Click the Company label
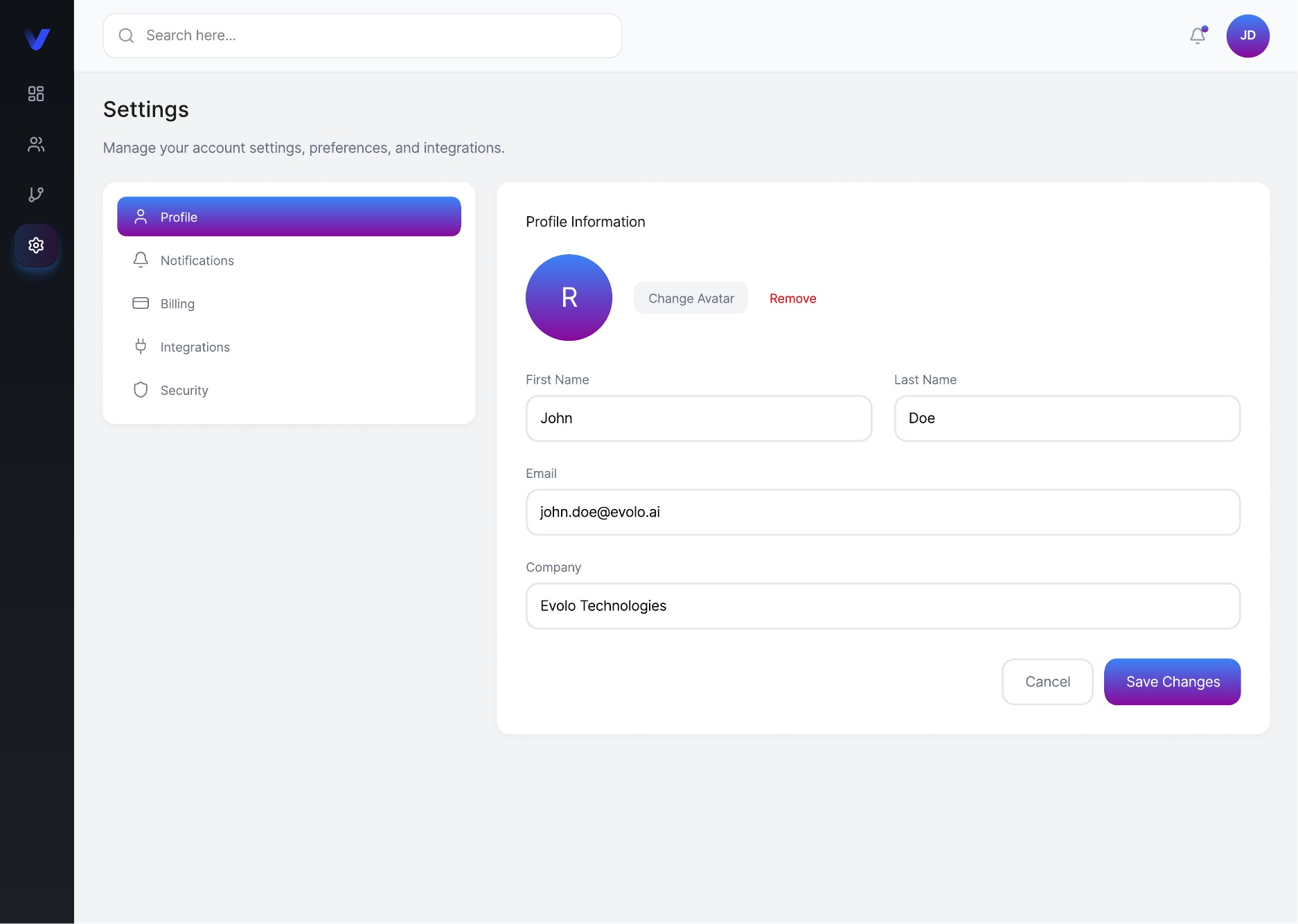The height and width of the screenshot is (924, 1298). tap(553, 567)
